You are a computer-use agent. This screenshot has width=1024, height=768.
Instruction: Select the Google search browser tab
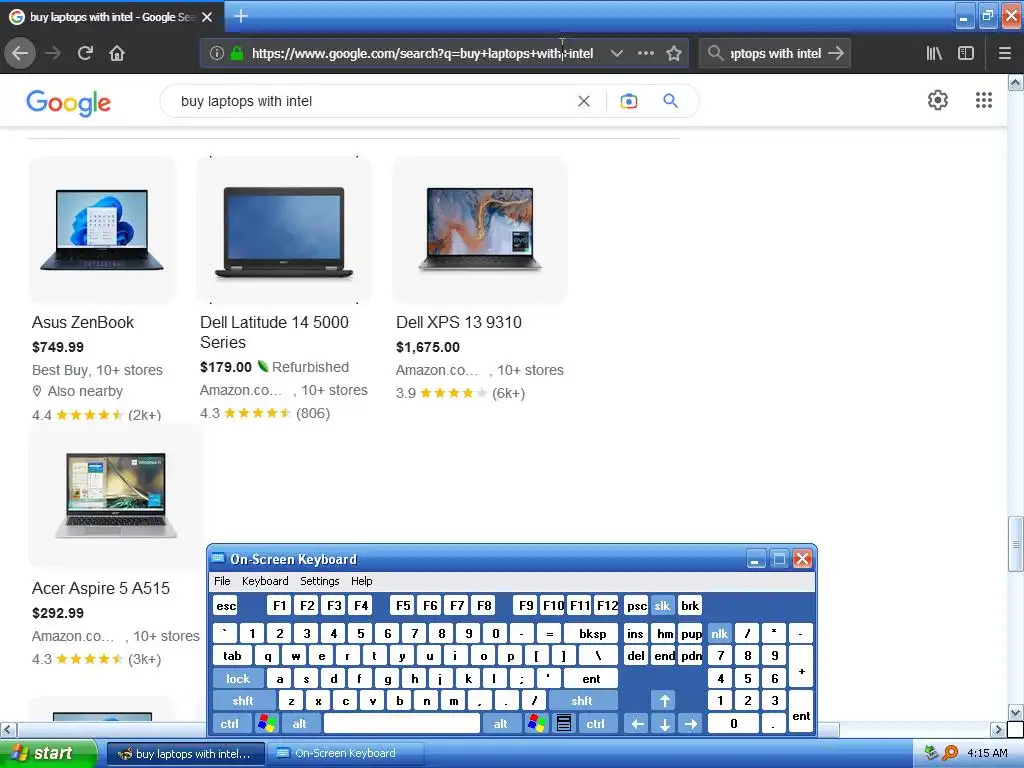coord(112,16)
